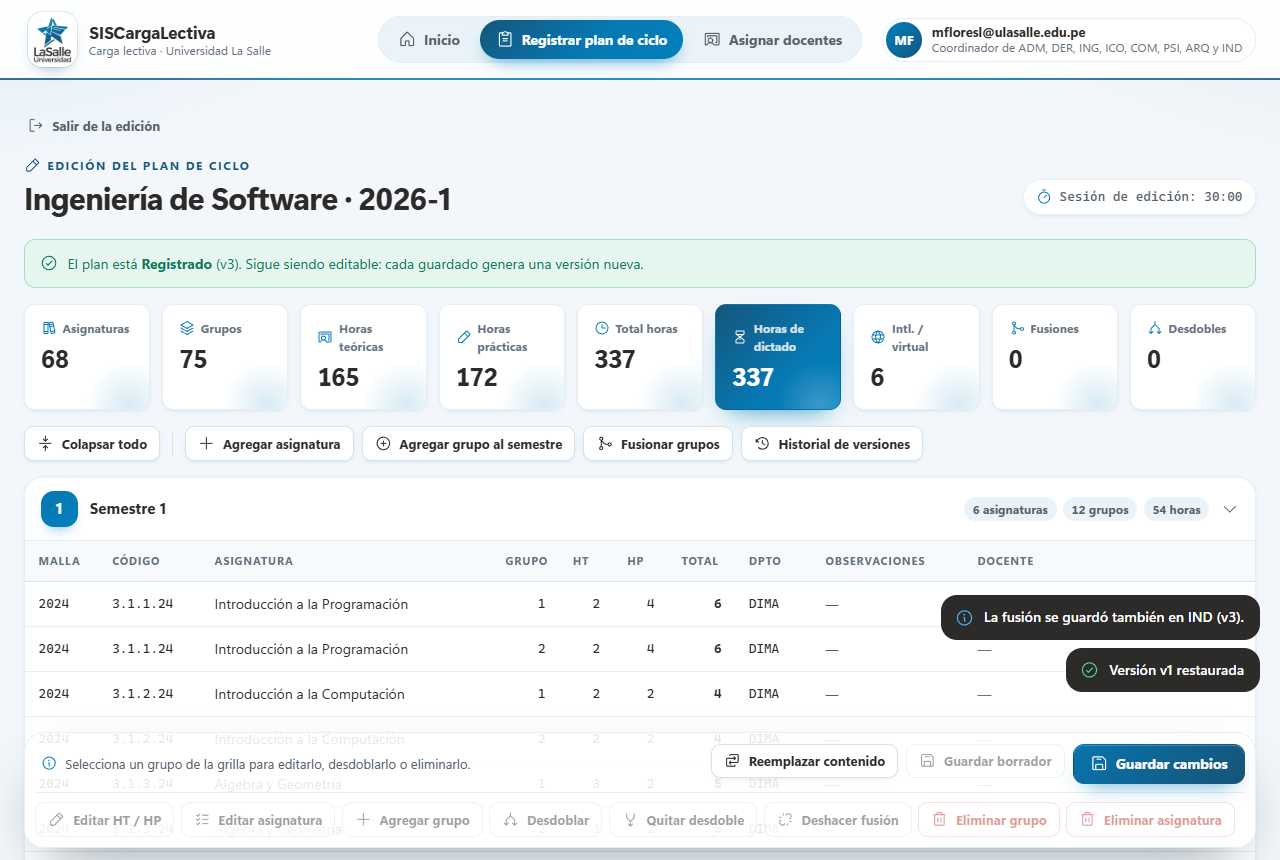Screen dimensions: 1280x860
Task: Click the Fusionar grupos button
Action: coord(658,444)
